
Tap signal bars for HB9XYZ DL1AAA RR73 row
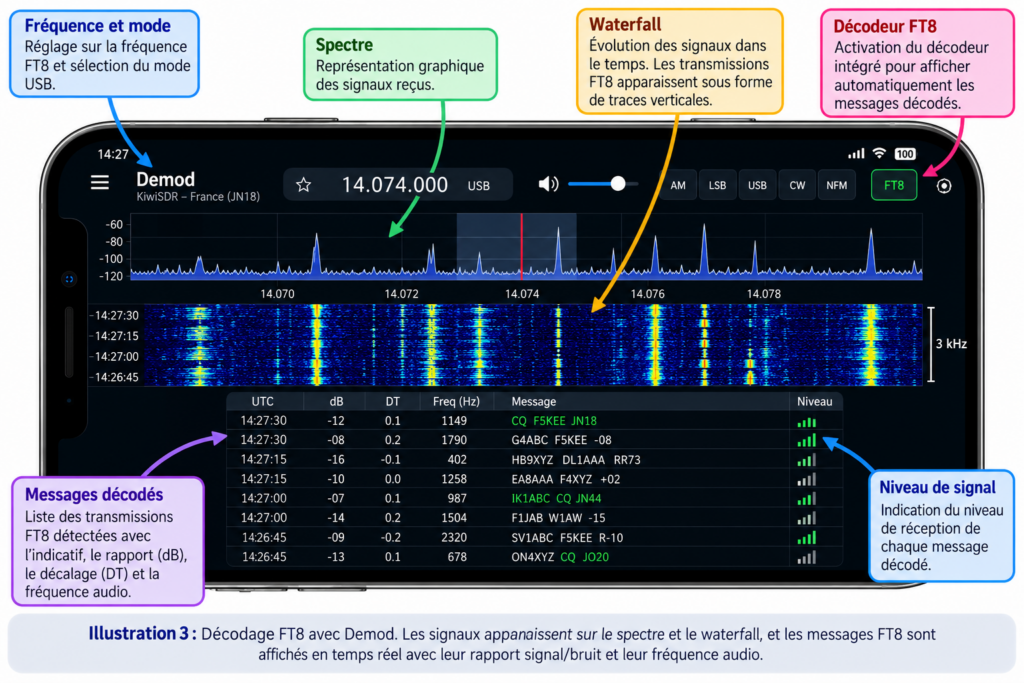(x=807, y=460)
